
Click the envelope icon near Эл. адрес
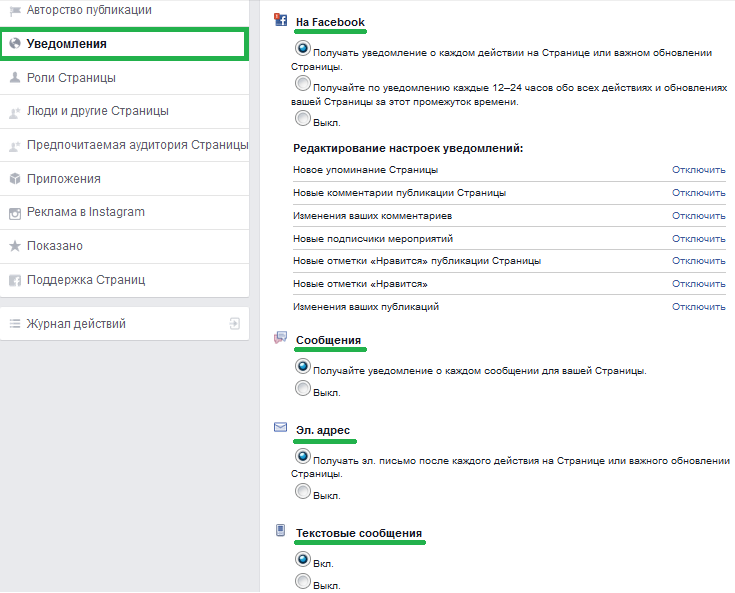point(280,427)
